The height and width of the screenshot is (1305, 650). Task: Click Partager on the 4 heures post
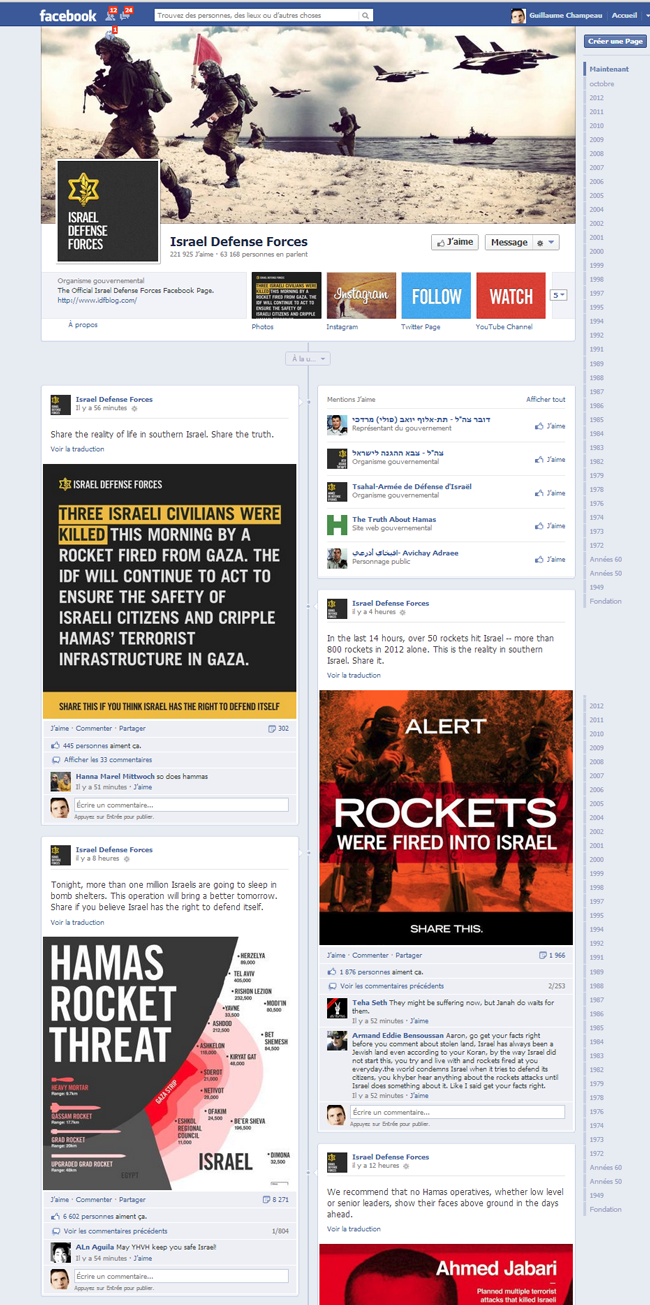pyautogui.click(x=408, y=955)
